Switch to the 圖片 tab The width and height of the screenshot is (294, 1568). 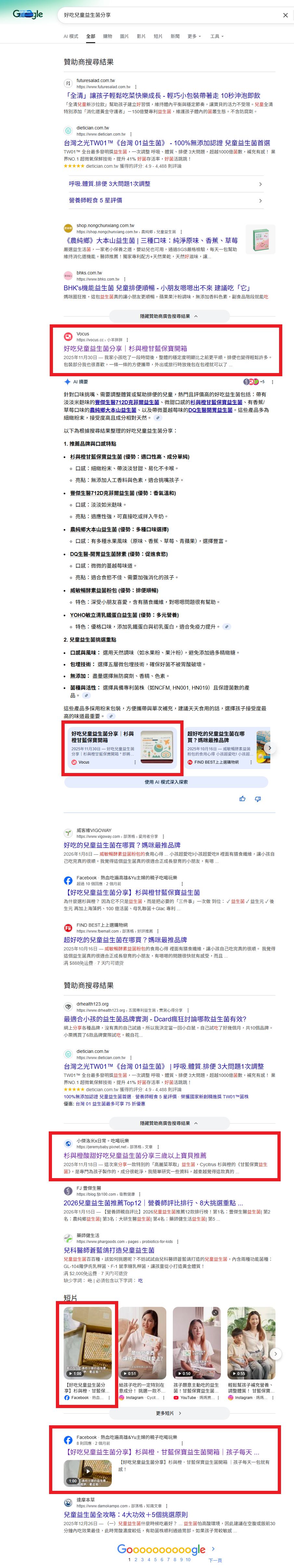[124, 37]
